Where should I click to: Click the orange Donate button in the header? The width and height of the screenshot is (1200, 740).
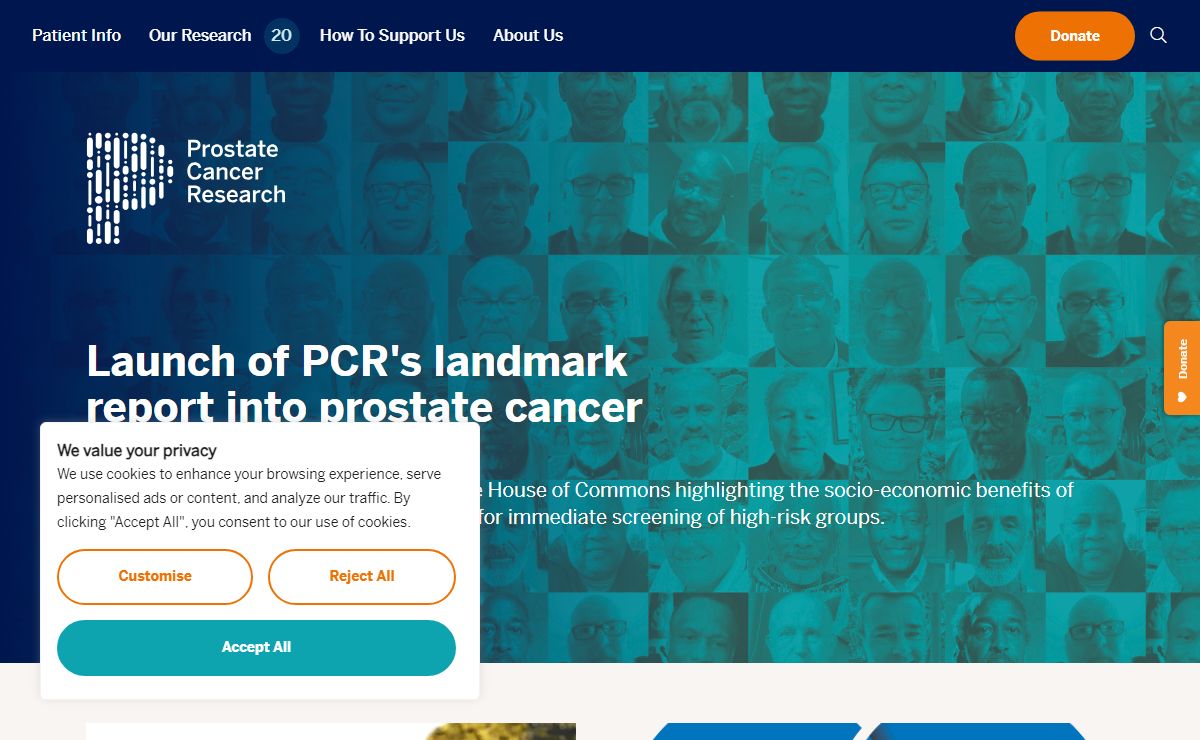point(1075,36)
